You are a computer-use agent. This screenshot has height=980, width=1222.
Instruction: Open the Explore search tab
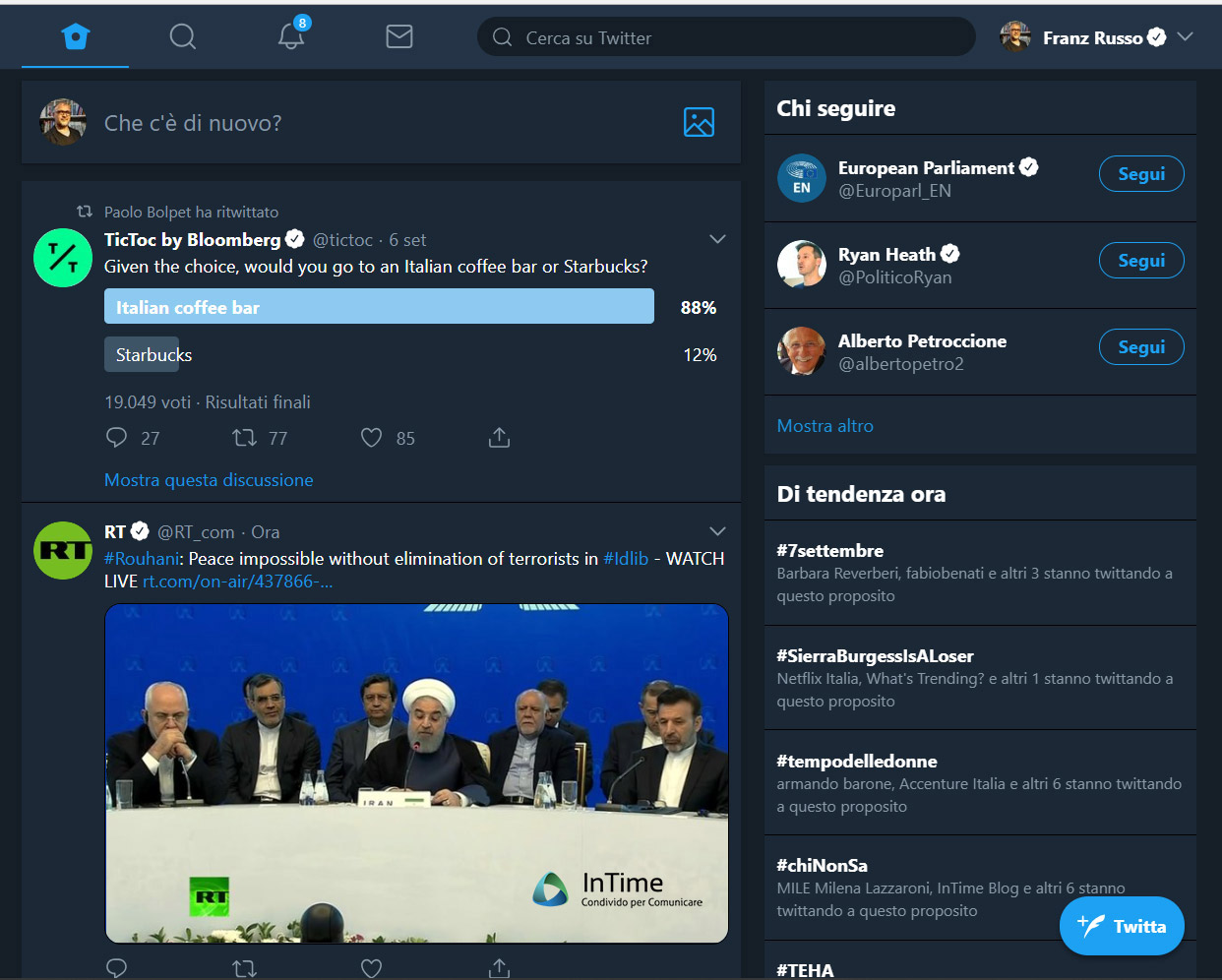(x=183, y=37)
